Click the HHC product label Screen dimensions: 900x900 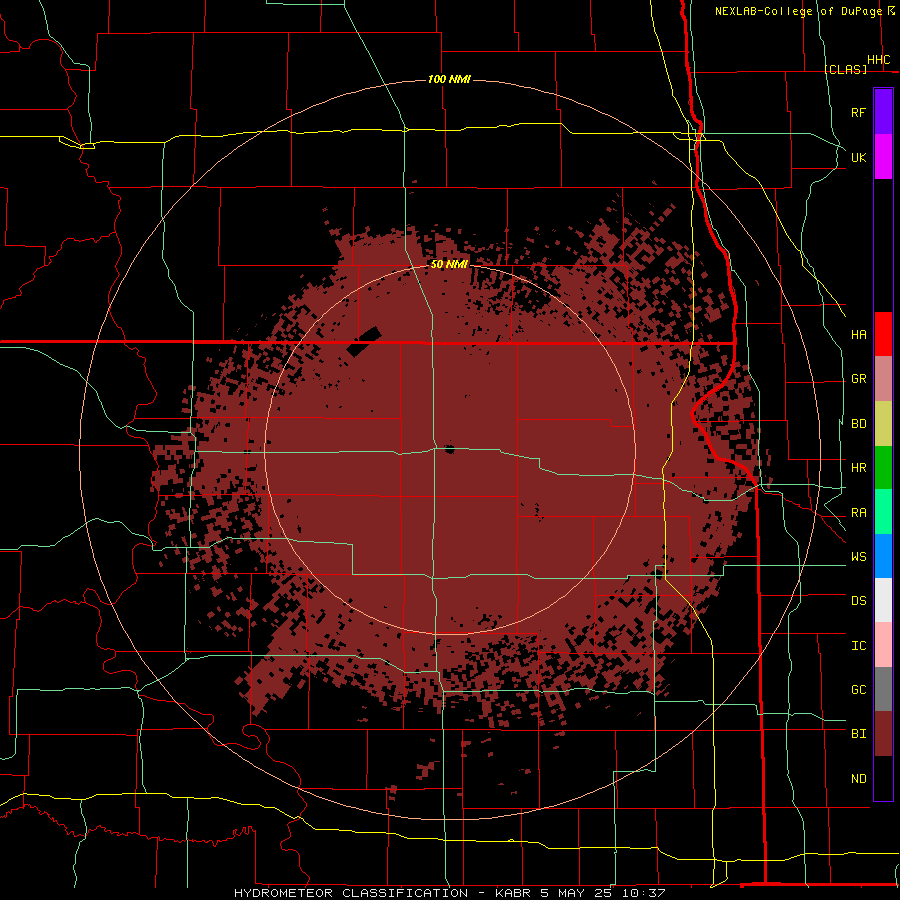(x=878, y=60)
